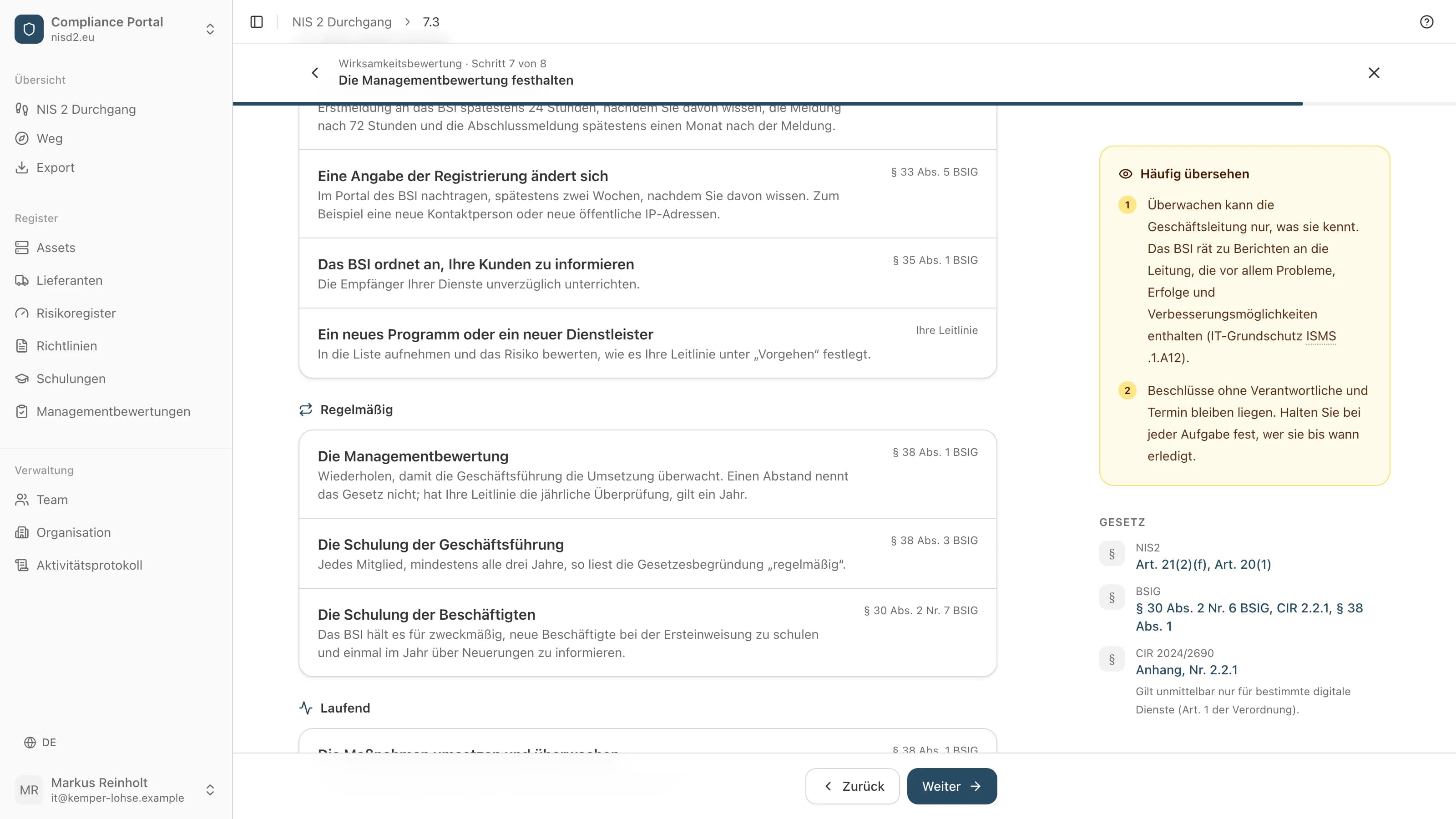
Task: Click the ISMS underlined term
Action: (x=1321, y=336)
